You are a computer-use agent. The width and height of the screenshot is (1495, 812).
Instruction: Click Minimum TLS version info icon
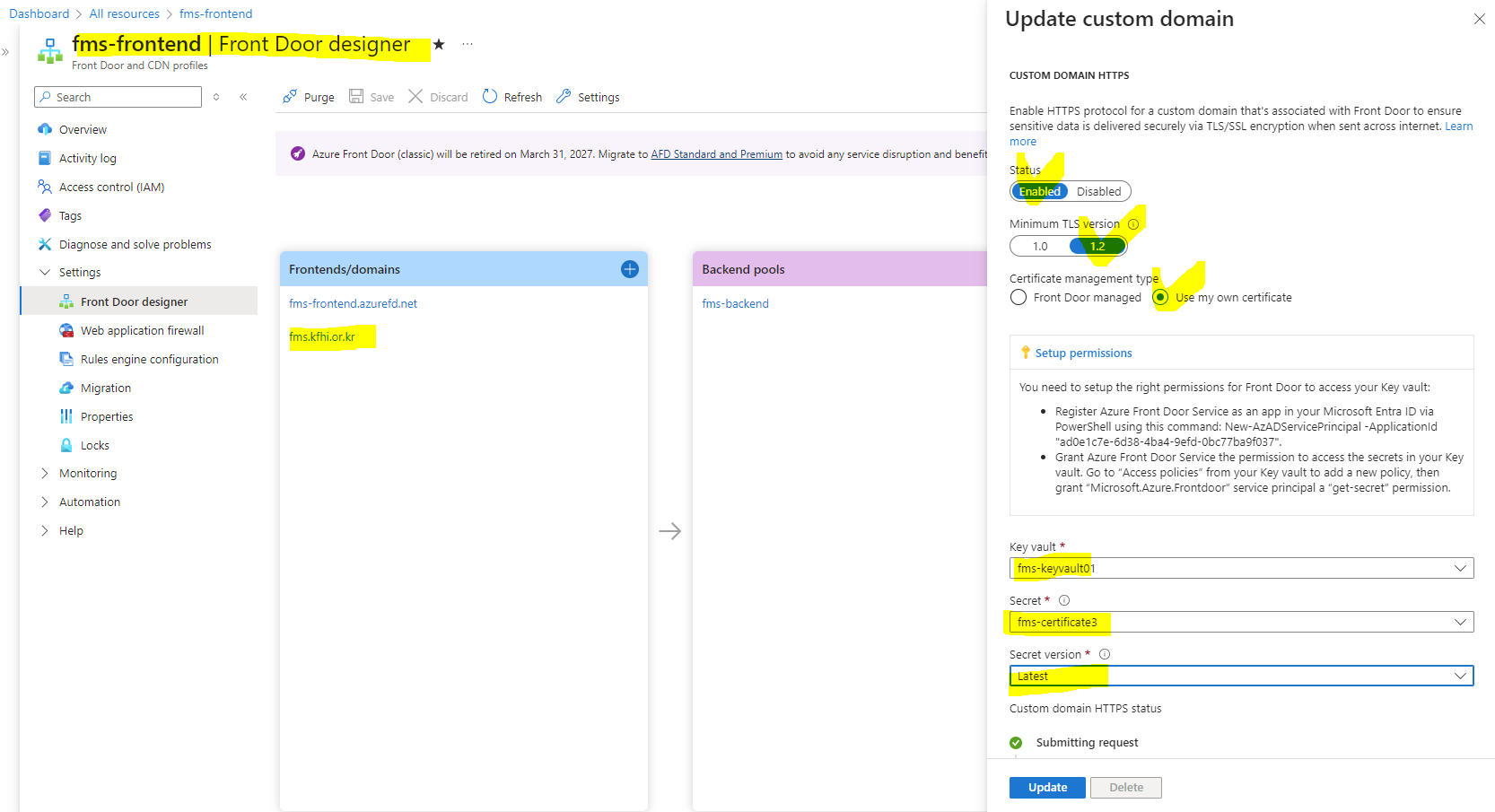(1133, 224)
